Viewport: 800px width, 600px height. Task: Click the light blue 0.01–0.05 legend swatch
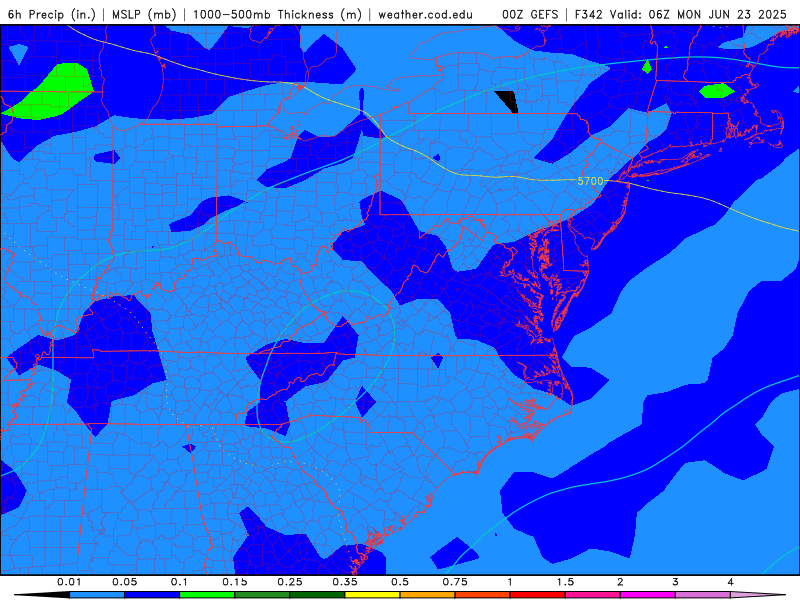(97, 595)
